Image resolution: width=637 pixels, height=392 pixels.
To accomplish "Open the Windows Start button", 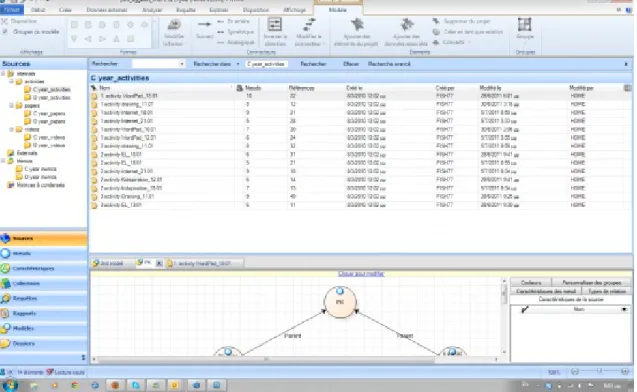I will [x=10, y=385].
